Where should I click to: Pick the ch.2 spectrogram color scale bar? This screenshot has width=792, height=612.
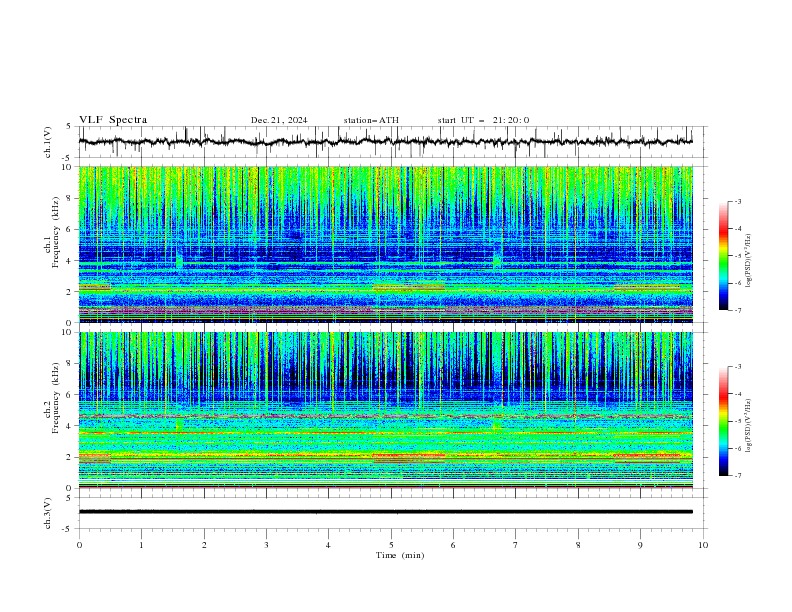tap(724, 421)
